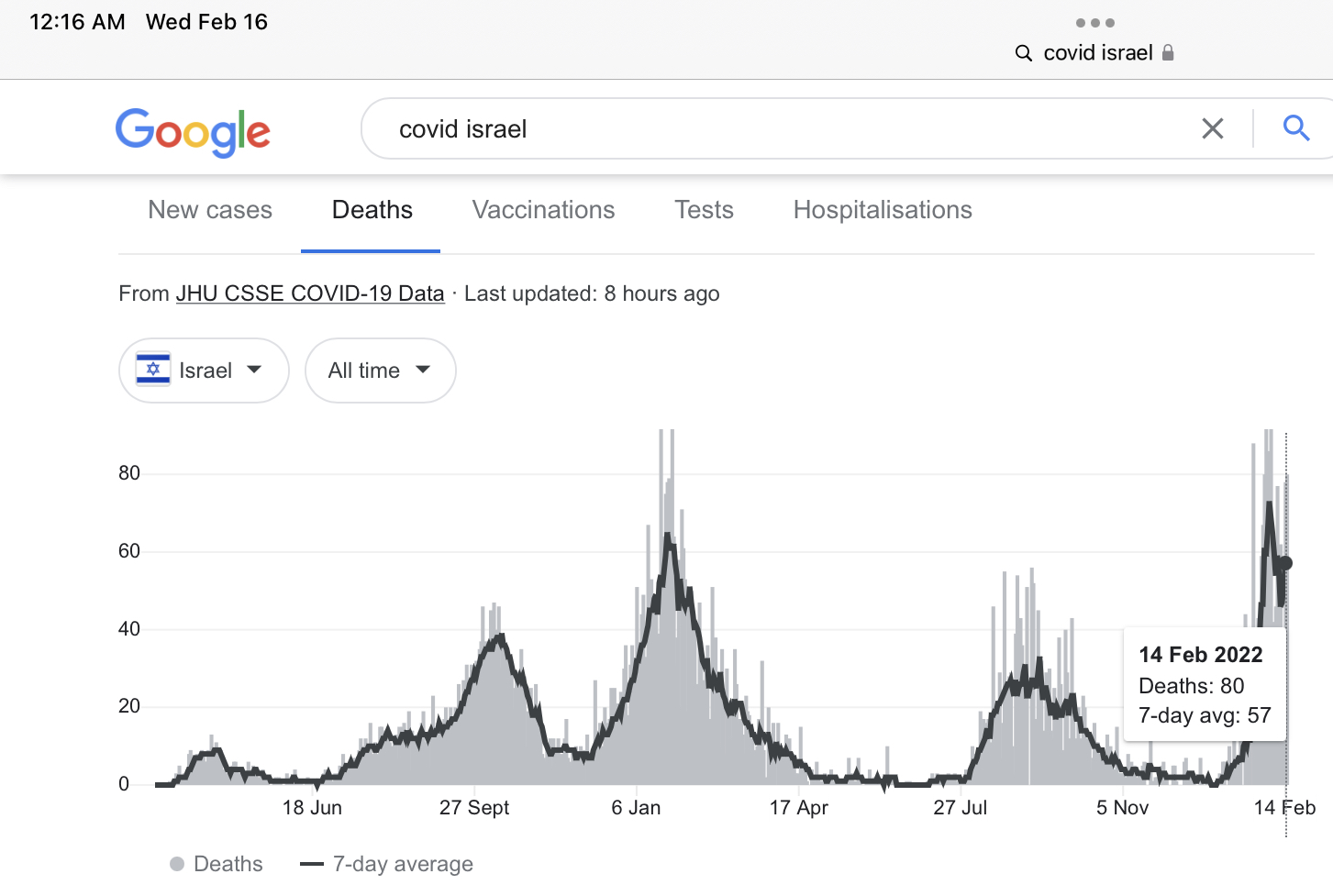Image resolution: width=1333 pixels, height=896 pixels.
Task: Open the Vaccinations tab
Action: (543, 210)
